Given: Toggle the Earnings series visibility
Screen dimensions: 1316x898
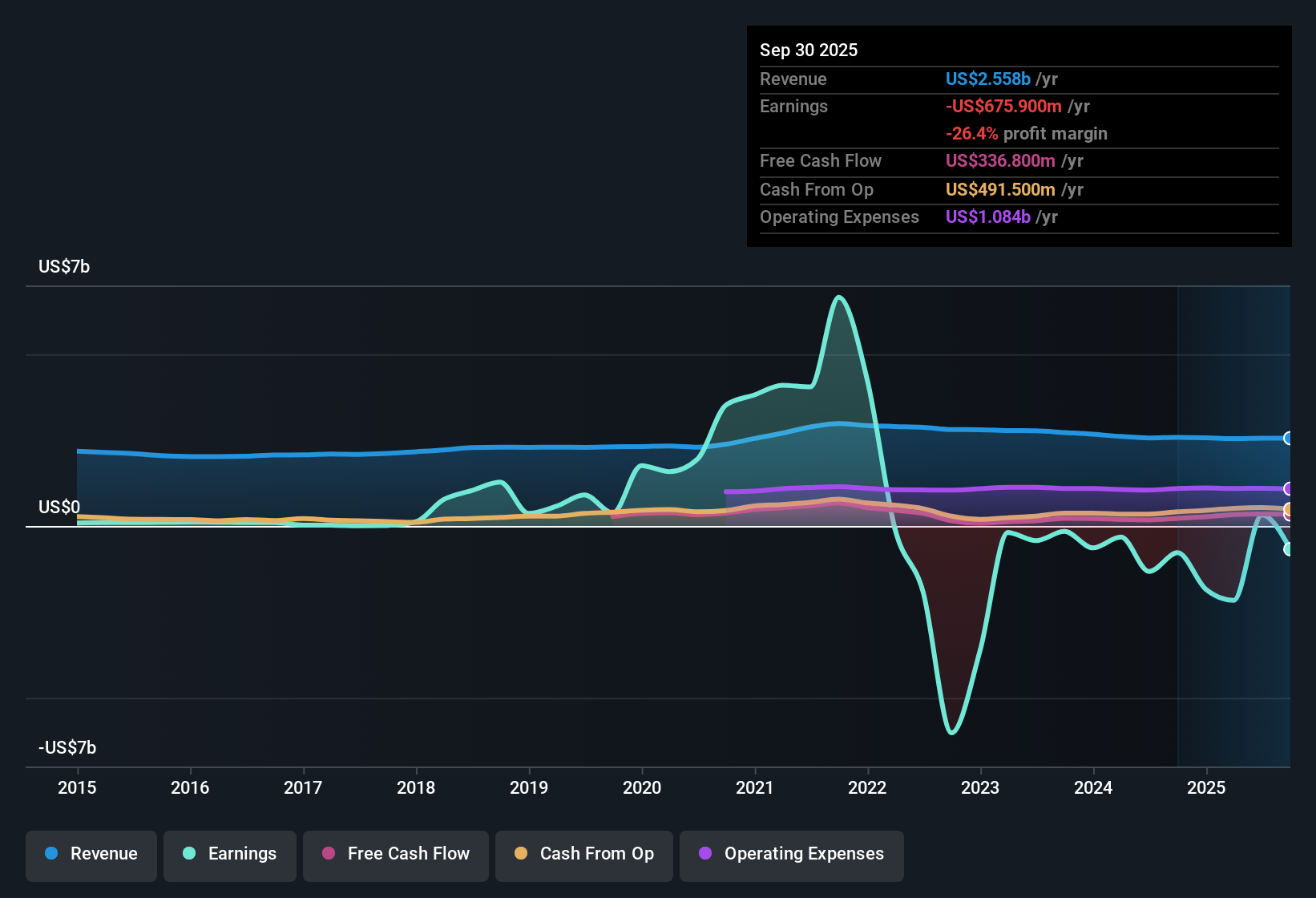Looking at the screenshot, I should point(230,854).
